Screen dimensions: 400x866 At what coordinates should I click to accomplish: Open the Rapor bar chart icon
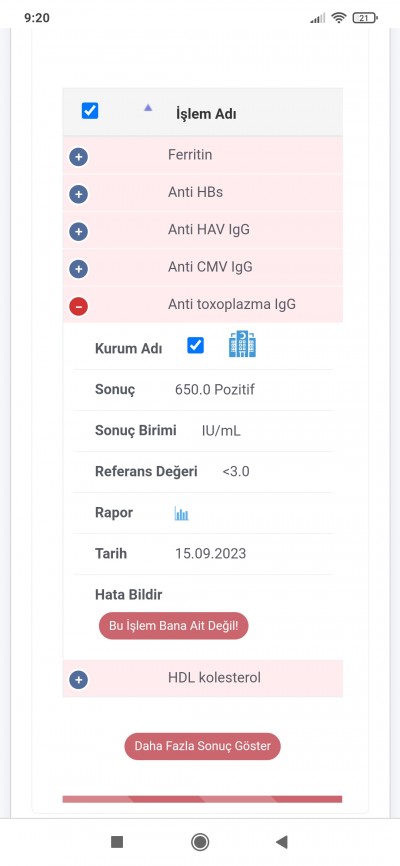click(x=181, y=514)
